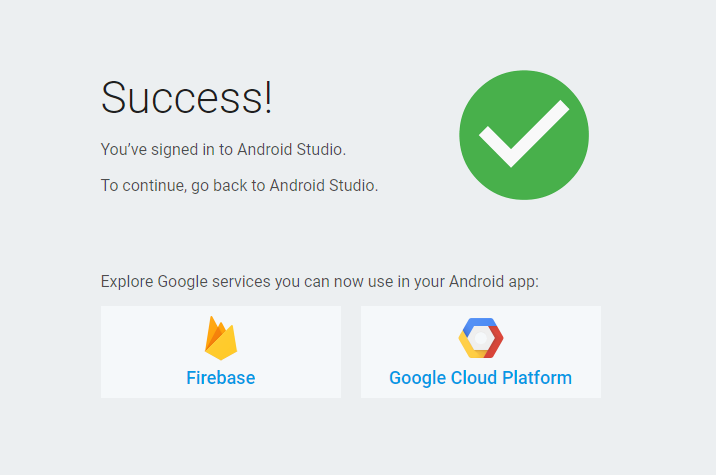Open the Google Cloud Platform text link
This screenshot has height=475, width=716.
480,378
